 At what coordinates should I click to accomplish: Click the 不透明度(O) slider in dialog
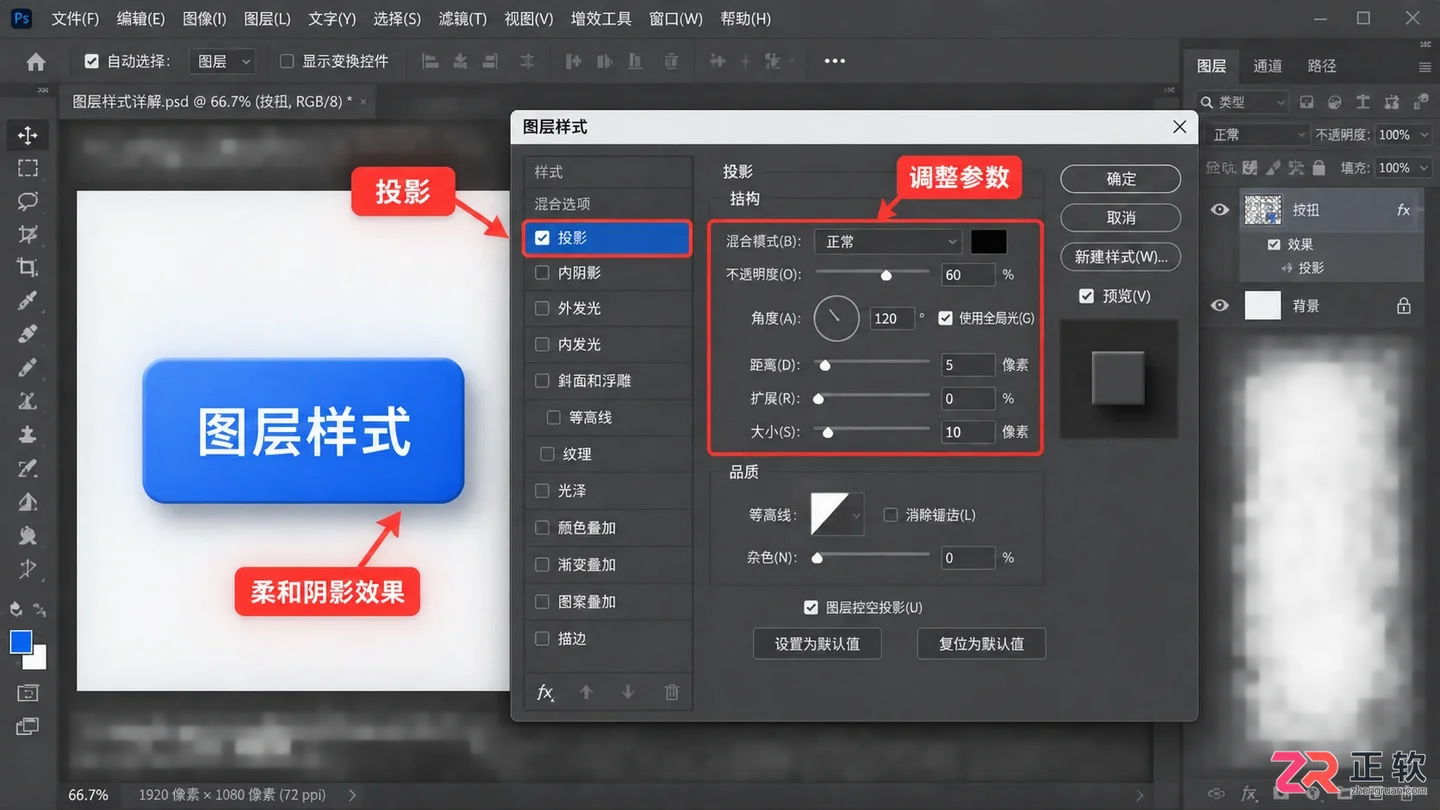[873, 274]
